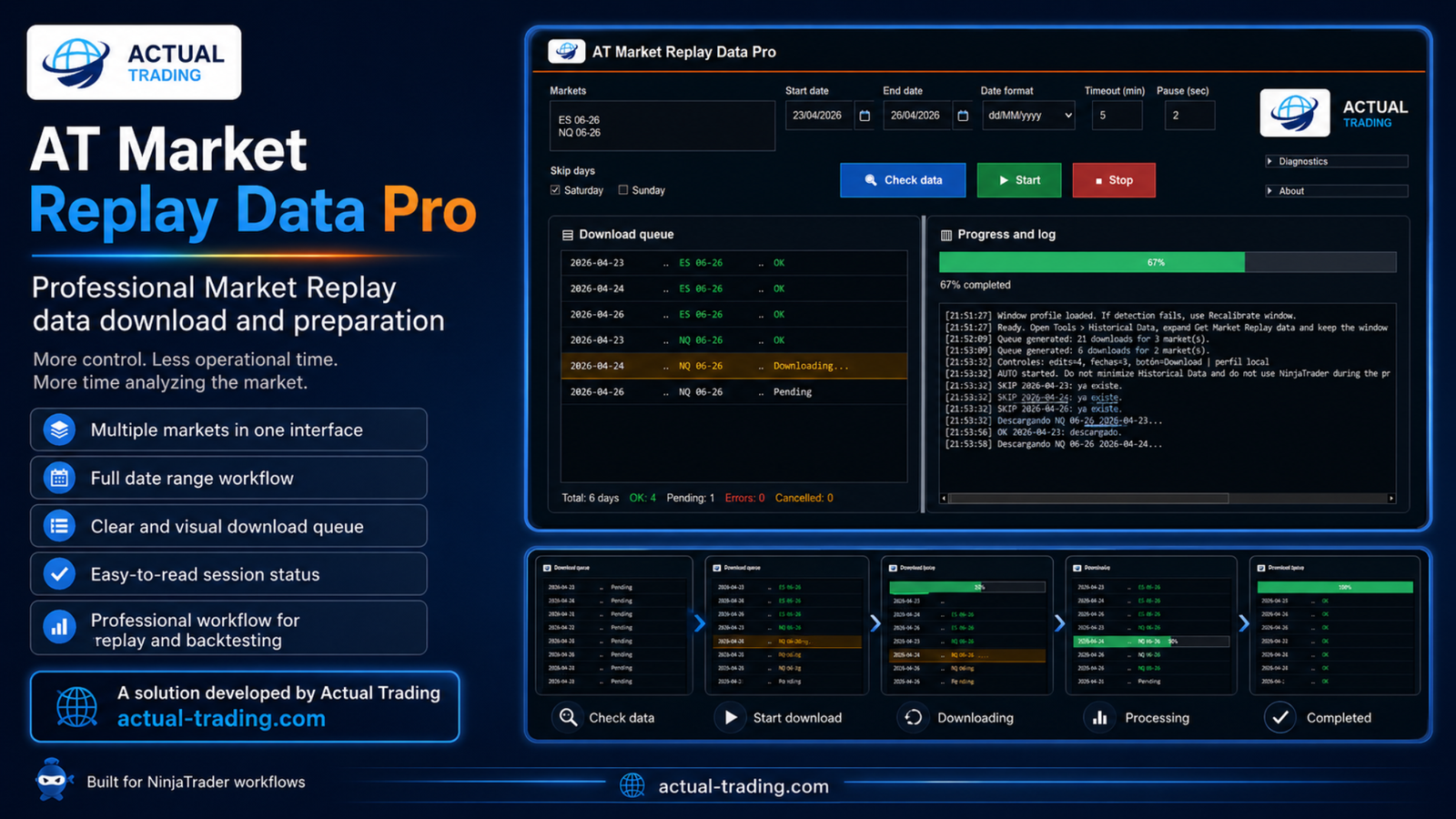Open the End date calendar picker
The height and width of the screenshot is (819, 1456).
pos(964,116)
